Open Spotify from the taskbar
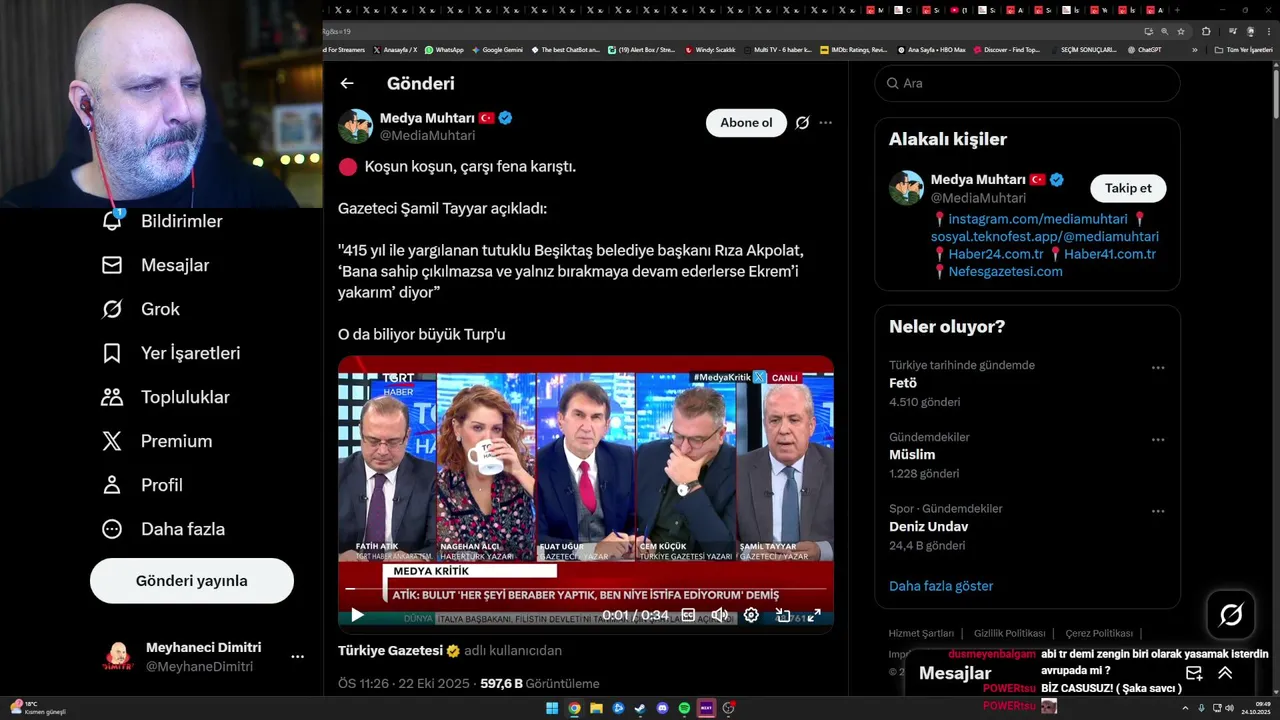Viewport: 1280px width, 720px height. 684,708
